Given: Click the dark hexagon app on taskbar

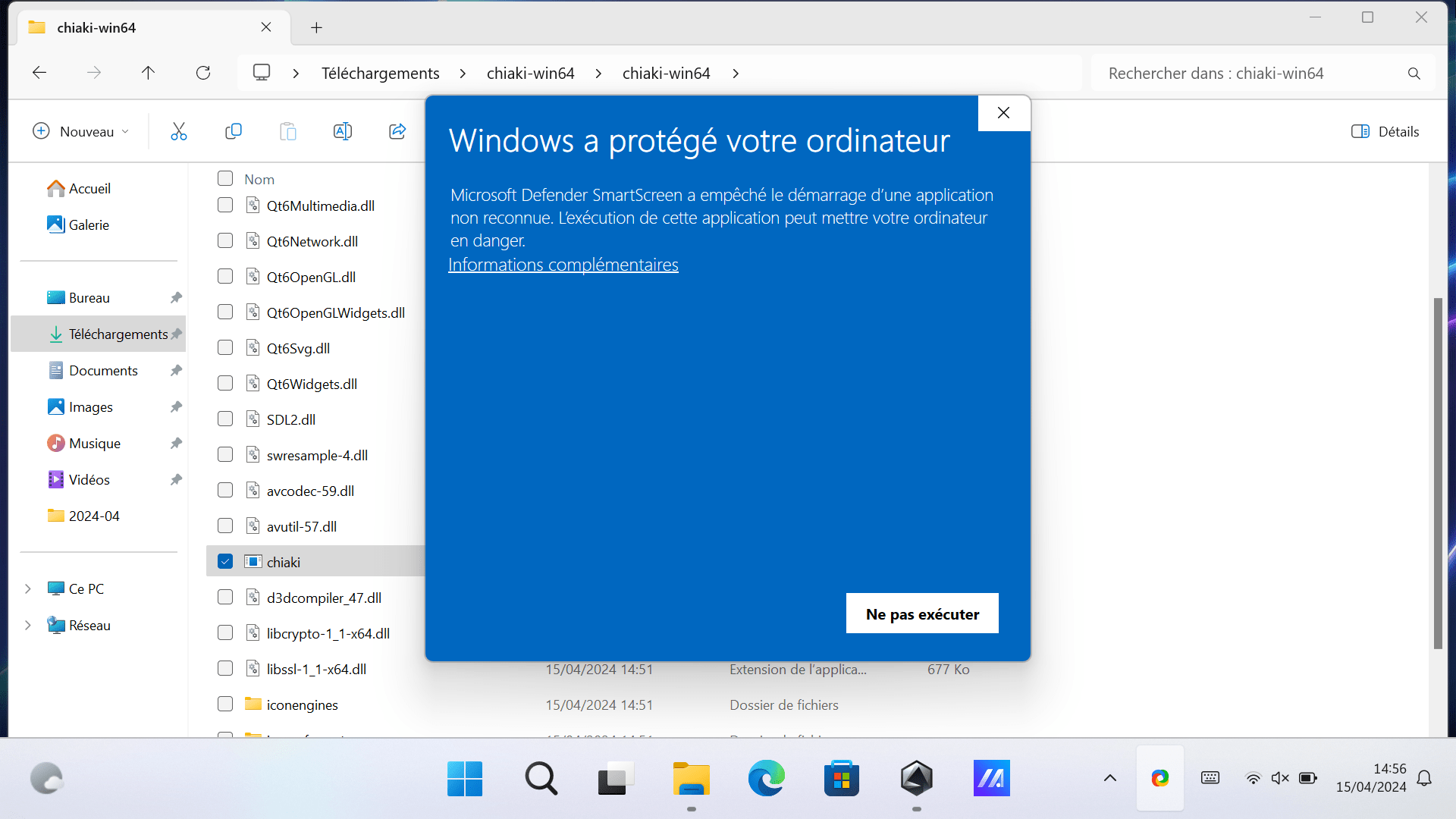Looking at the screenshot, I should (x=916, y=778).
